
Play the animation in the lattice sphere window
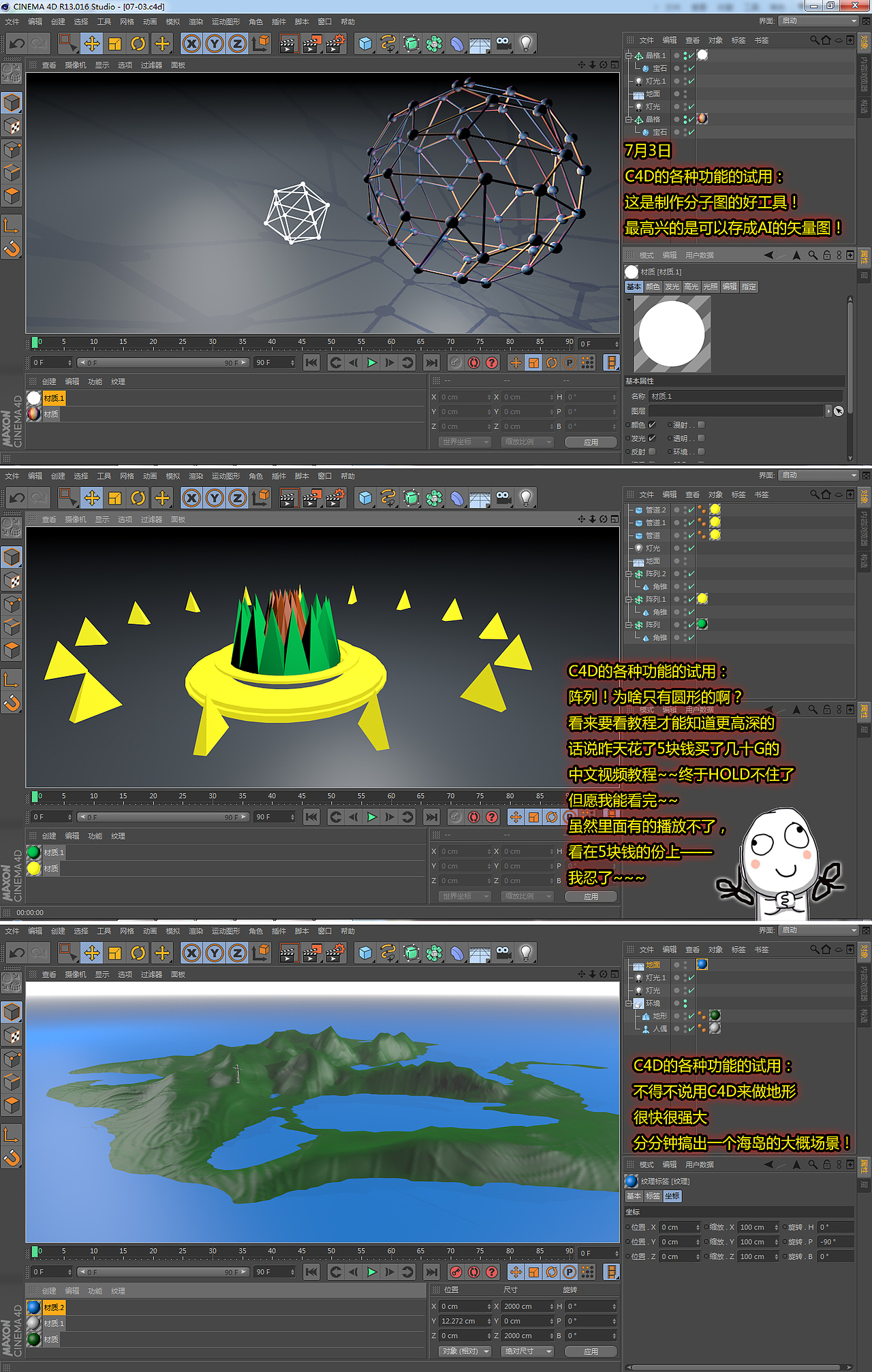click(371, 363)
